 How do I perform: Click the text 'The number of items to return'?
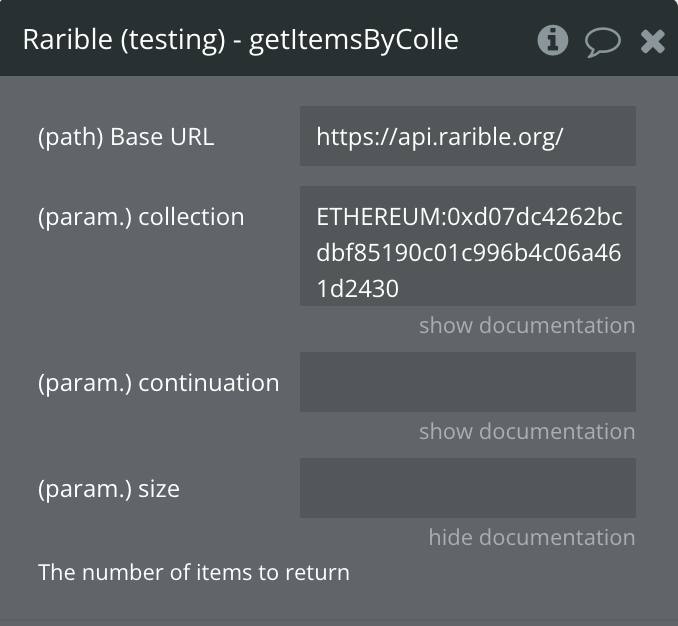tap(194, 572)
